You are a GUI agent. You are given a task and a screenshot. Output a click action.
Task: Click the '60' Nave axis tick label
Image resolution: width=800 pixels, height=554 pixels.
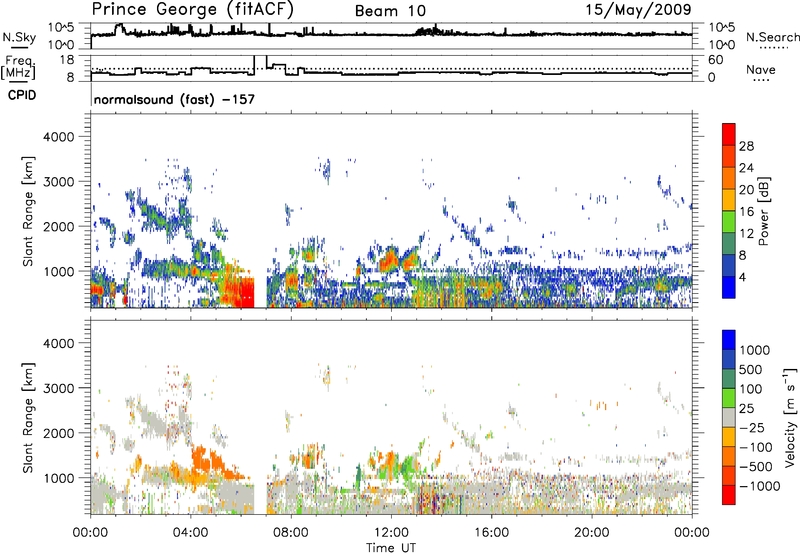716,60
